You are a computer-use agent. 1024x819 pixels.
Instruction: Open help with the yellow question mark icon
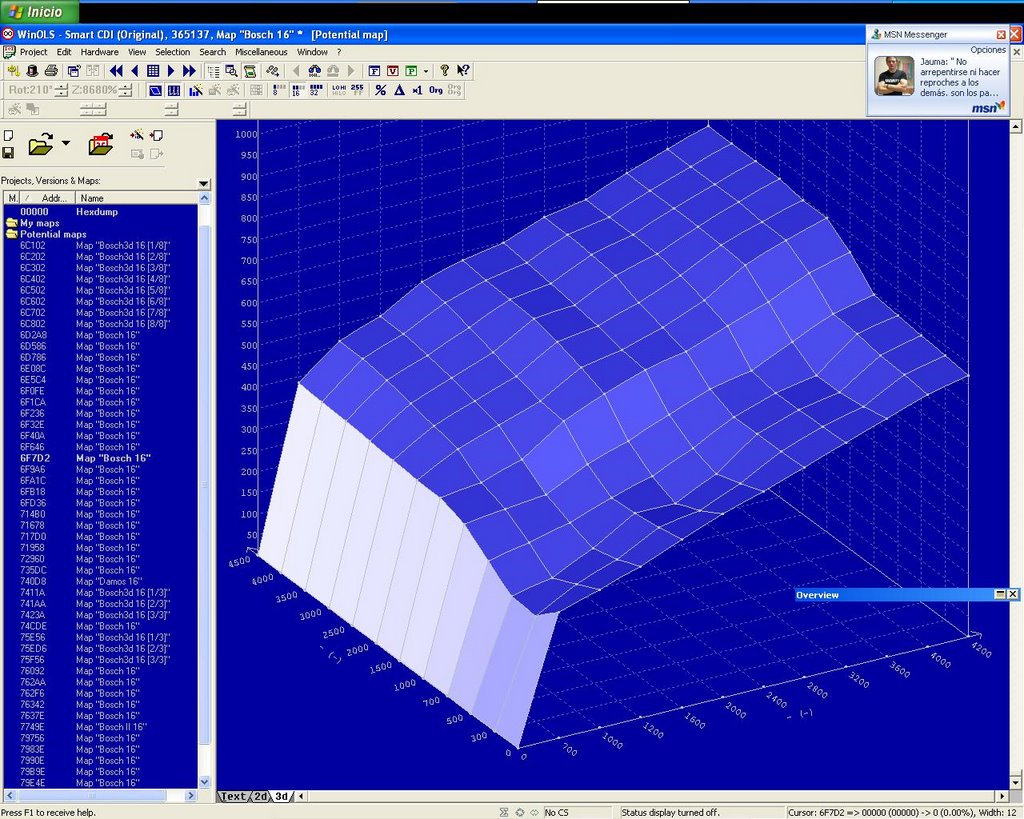[445, 71]
